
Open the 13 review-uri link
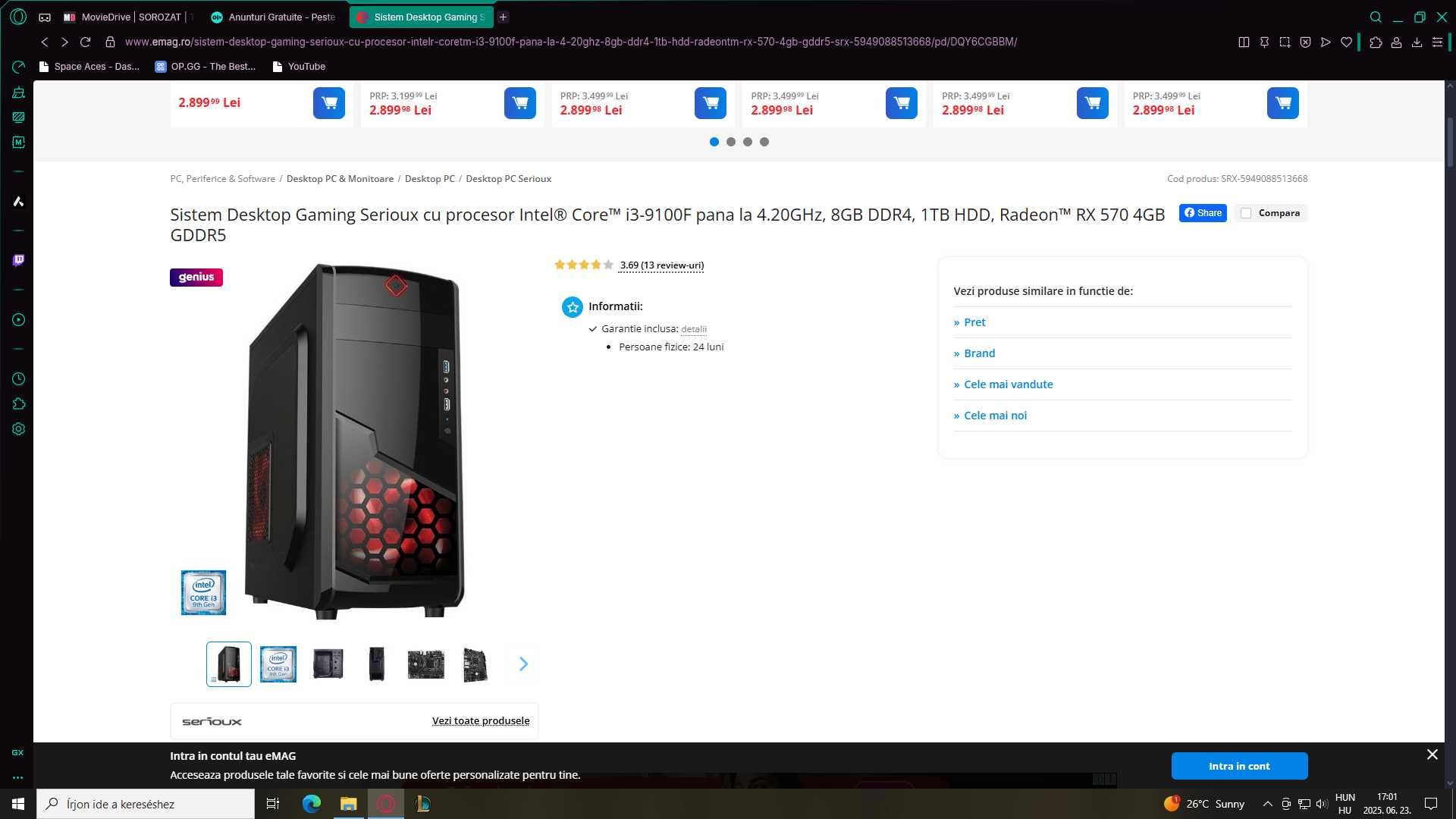(661, 265)
